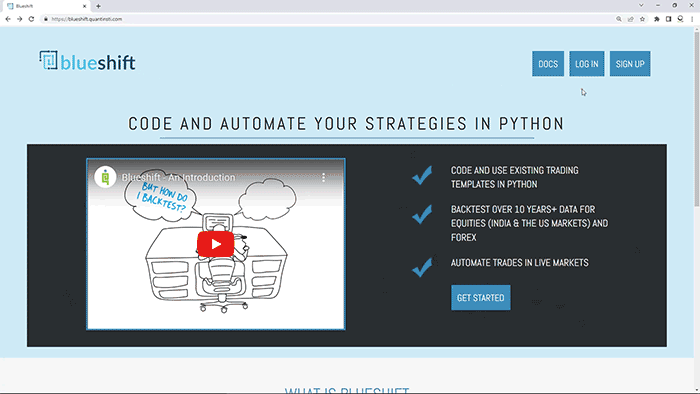
Task: Click the LOG IN button
Action: (x=587, y=64)
